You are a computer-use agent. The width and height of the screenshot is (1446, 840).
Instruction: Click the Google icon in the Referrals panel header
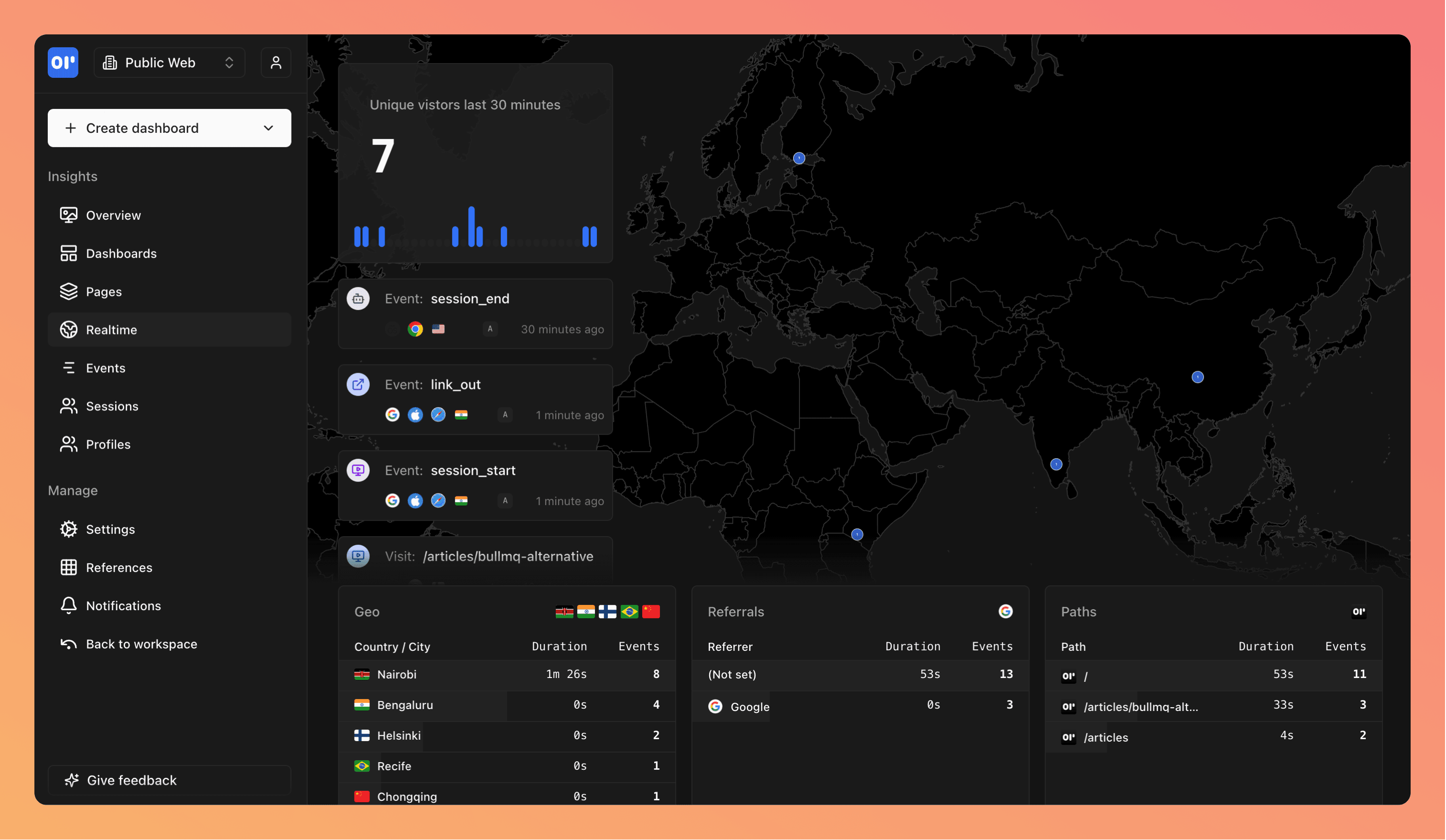[1006, 611]
